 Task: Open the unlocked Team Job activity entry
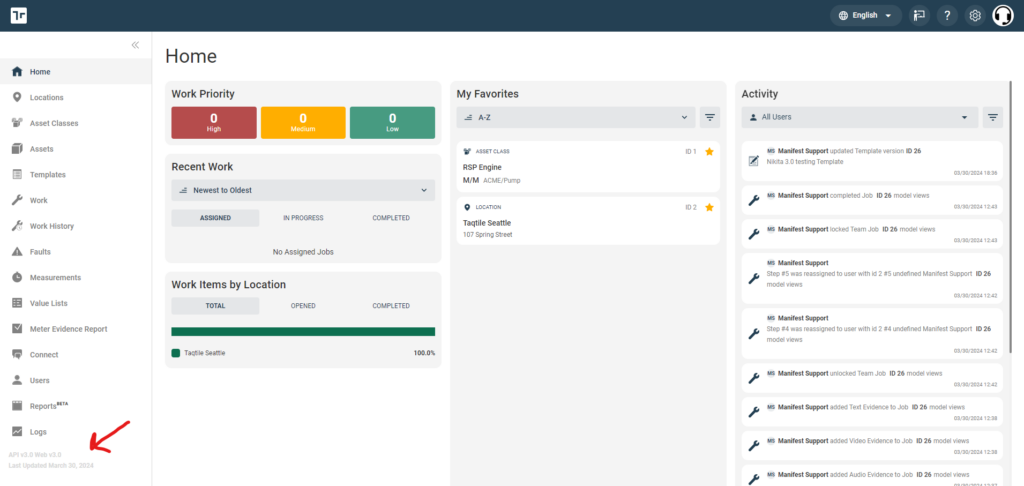(872, 378)
